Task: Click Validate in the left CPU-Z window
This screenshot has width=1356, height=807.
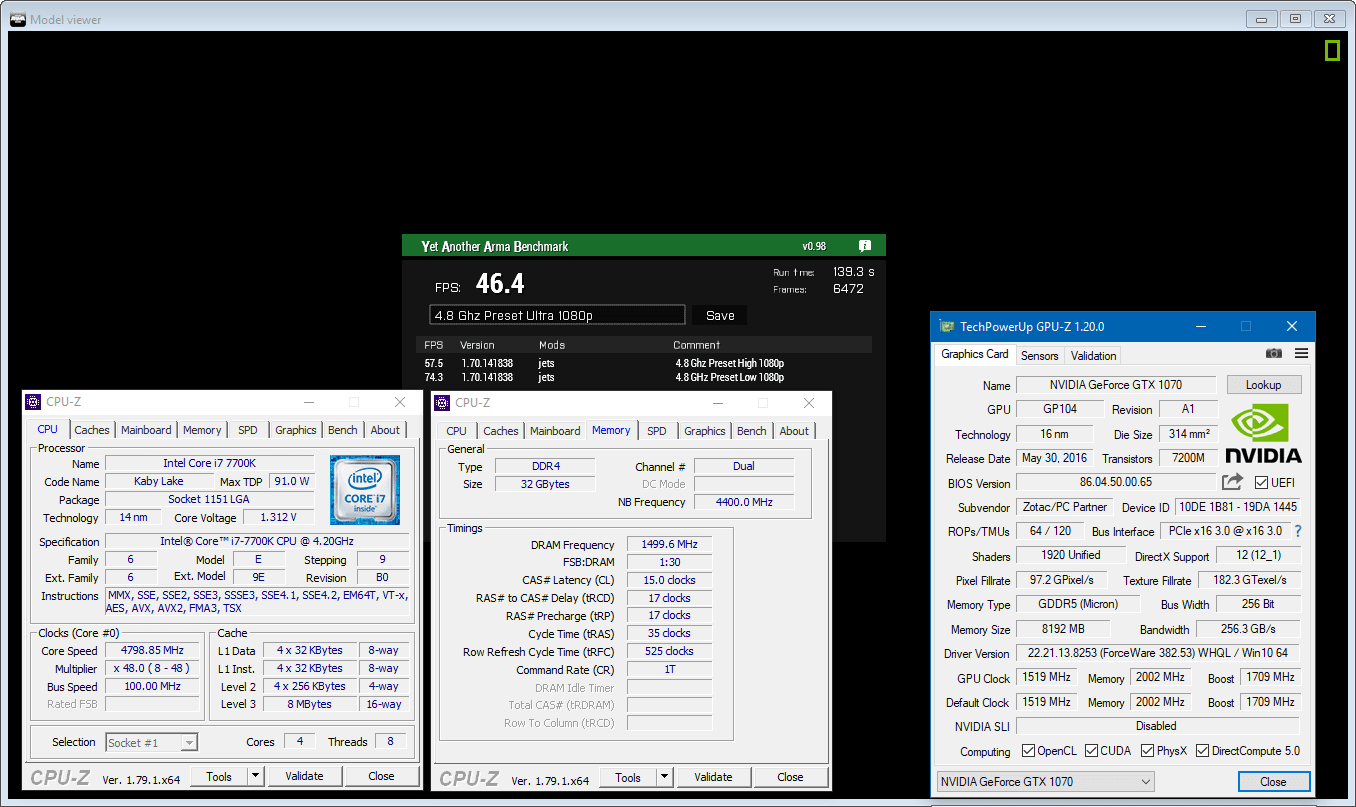Action: 304,776
